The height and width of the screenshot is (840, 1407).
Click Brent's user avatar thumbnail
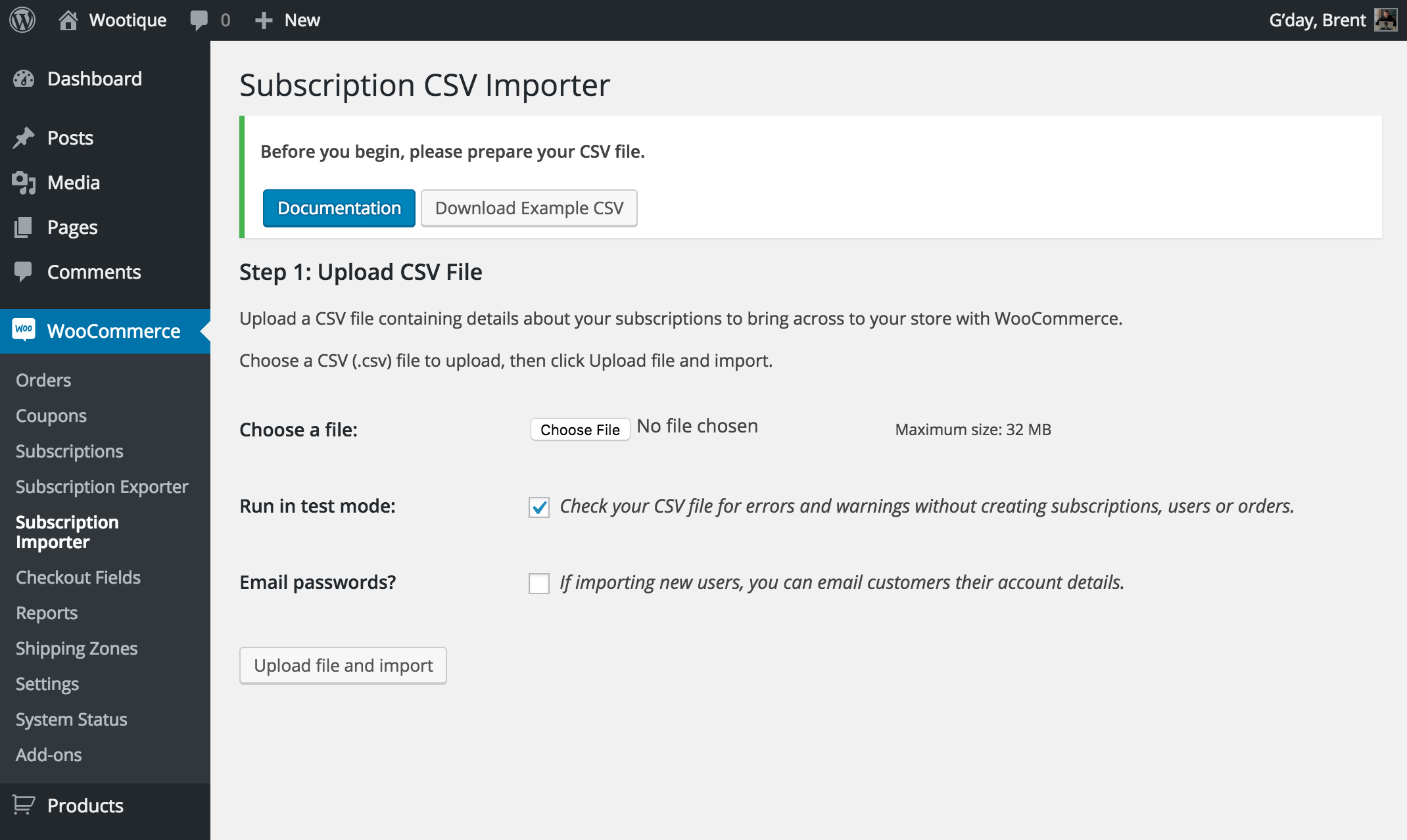1386,20
